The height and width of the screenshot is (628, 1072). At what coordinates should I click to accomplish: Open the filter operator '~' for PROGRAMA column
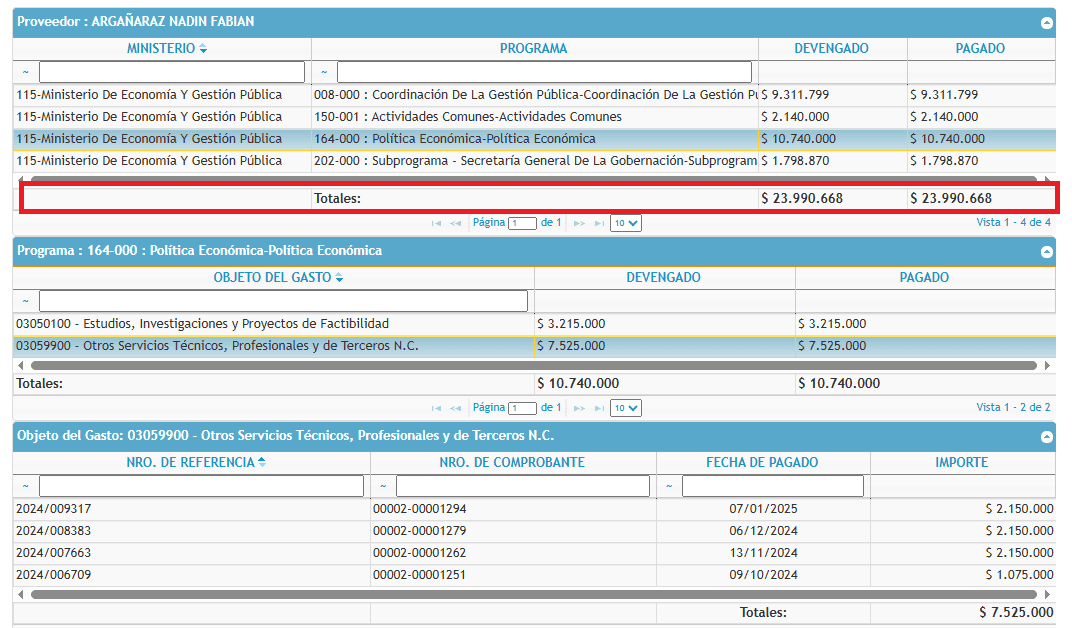click(324, 72)
